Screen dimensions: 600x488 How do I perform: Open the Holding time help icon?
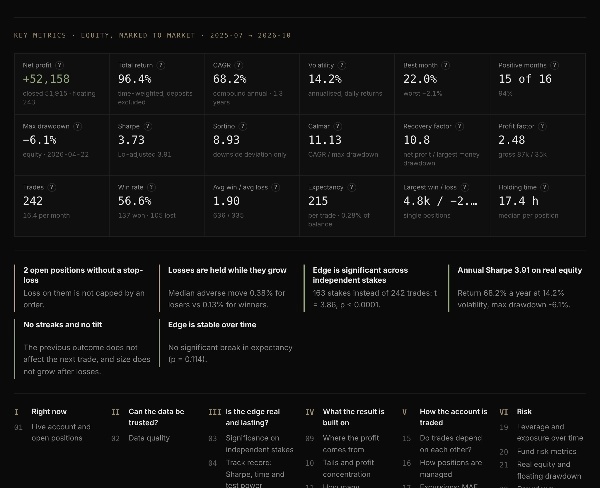tap(545, 188)
